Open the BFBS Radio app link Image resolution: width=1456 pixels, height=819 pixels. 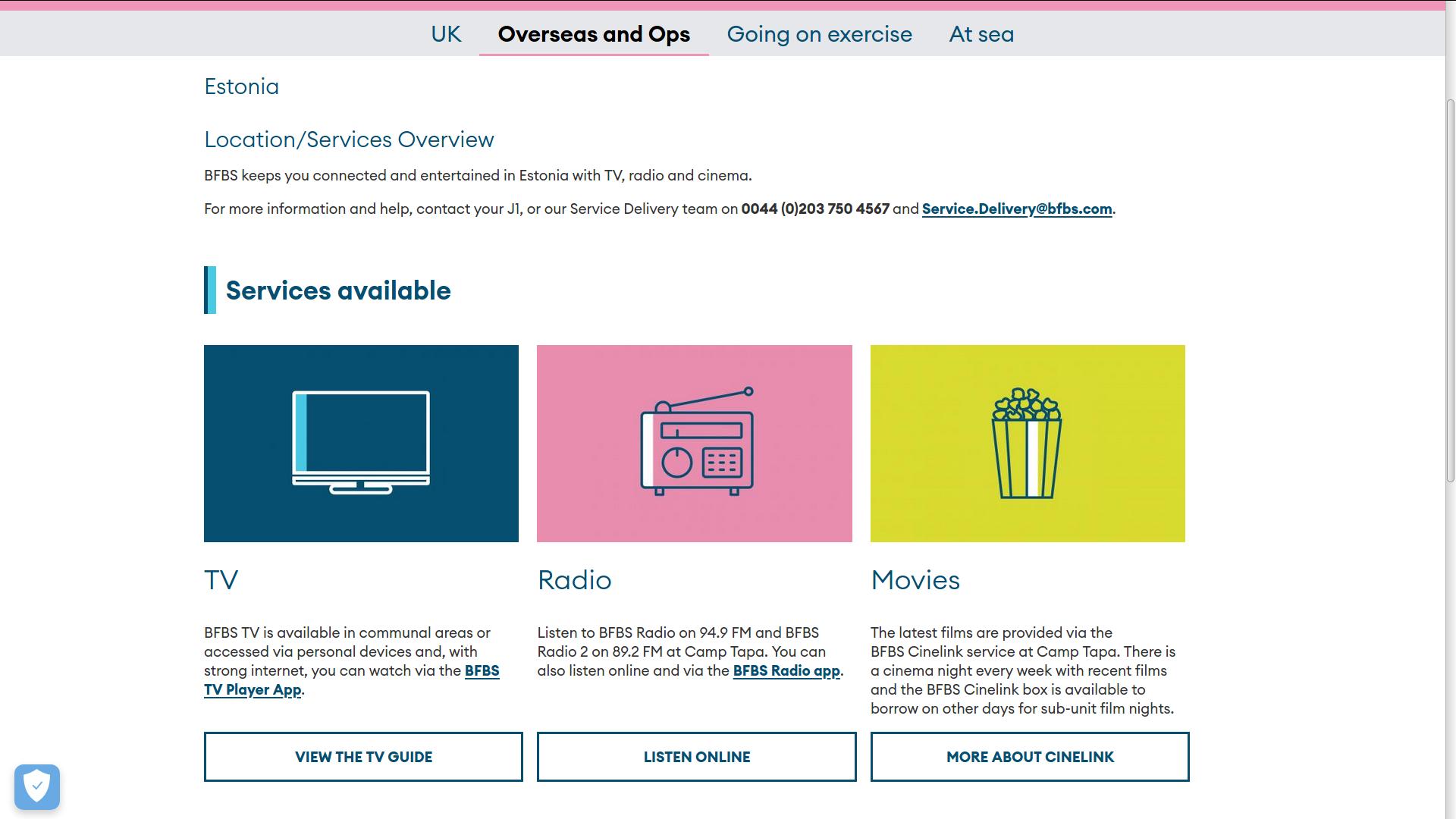click(786, 670)
